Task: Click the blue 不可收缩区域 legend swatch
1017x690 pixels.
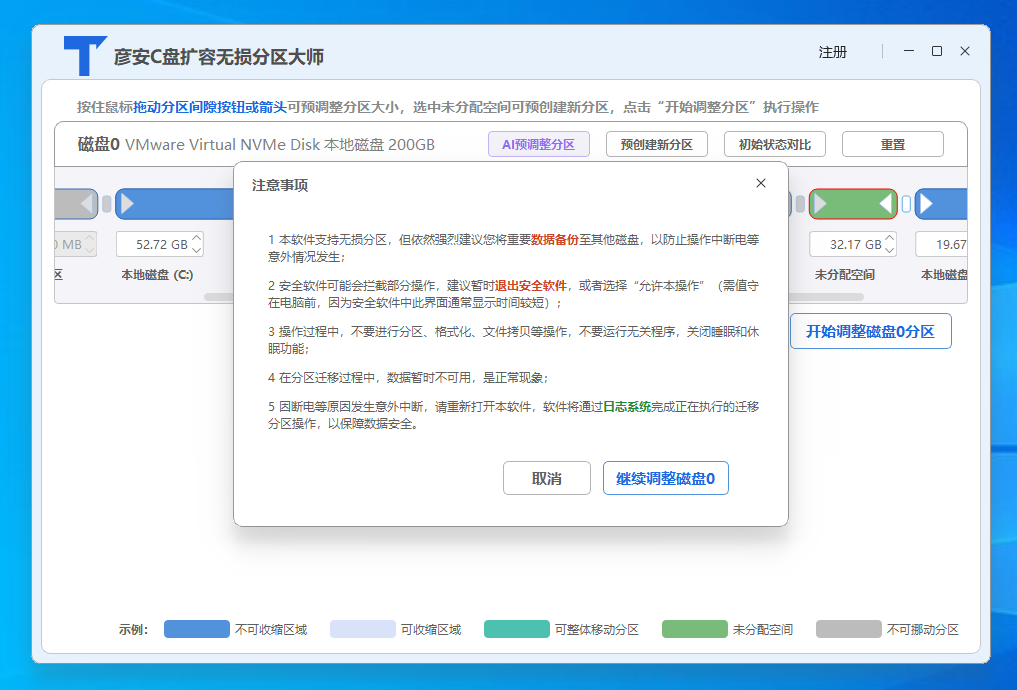Action: [197, 629]
